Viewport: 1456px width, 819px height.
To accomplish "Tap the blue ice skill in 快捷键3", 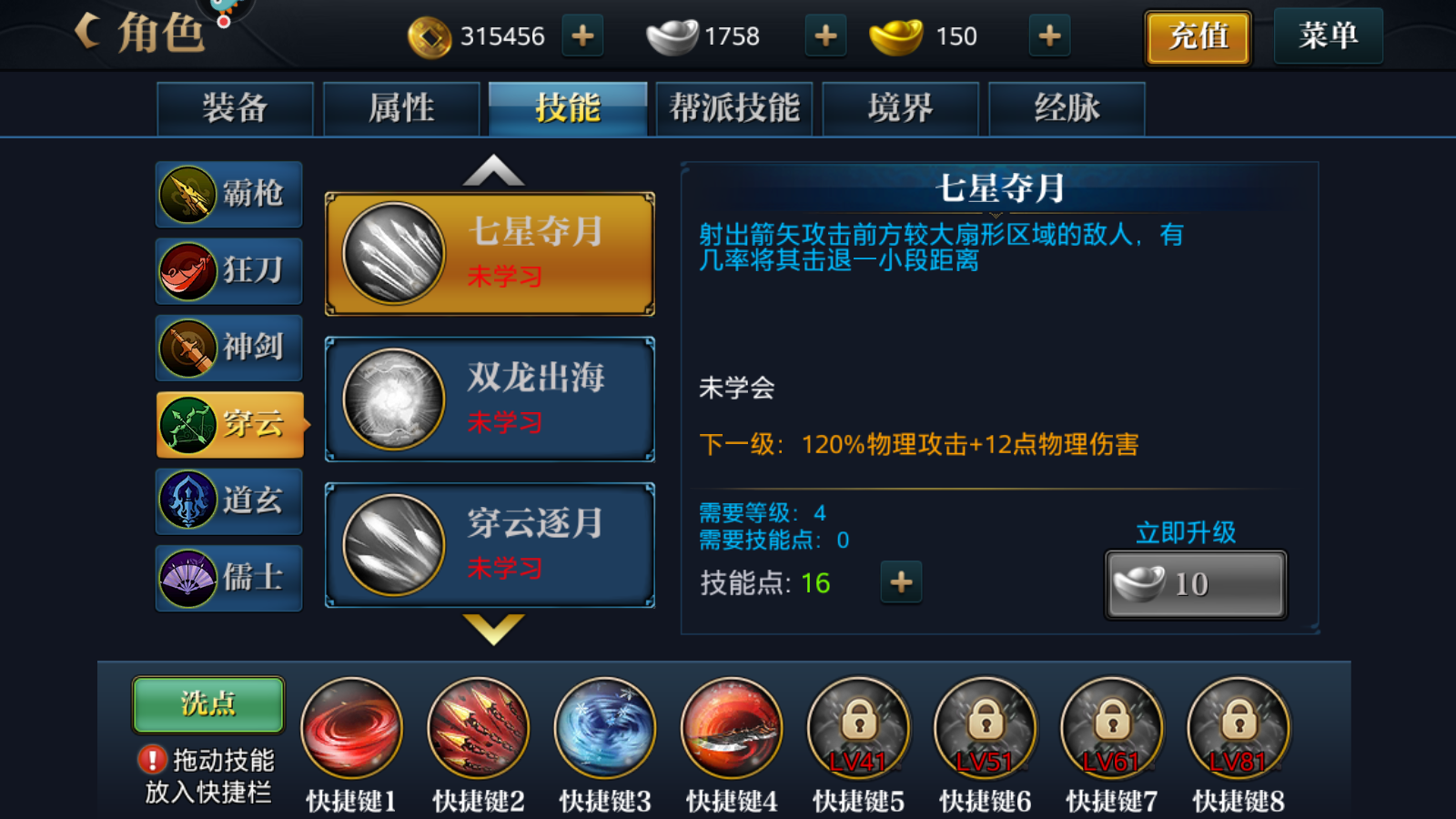I will click(605, 728).
